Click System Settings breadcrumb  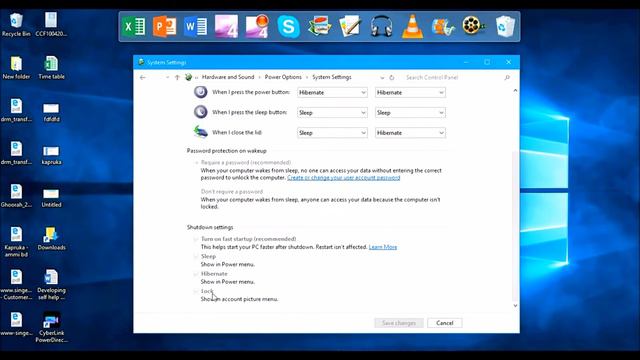click(331, 77)
